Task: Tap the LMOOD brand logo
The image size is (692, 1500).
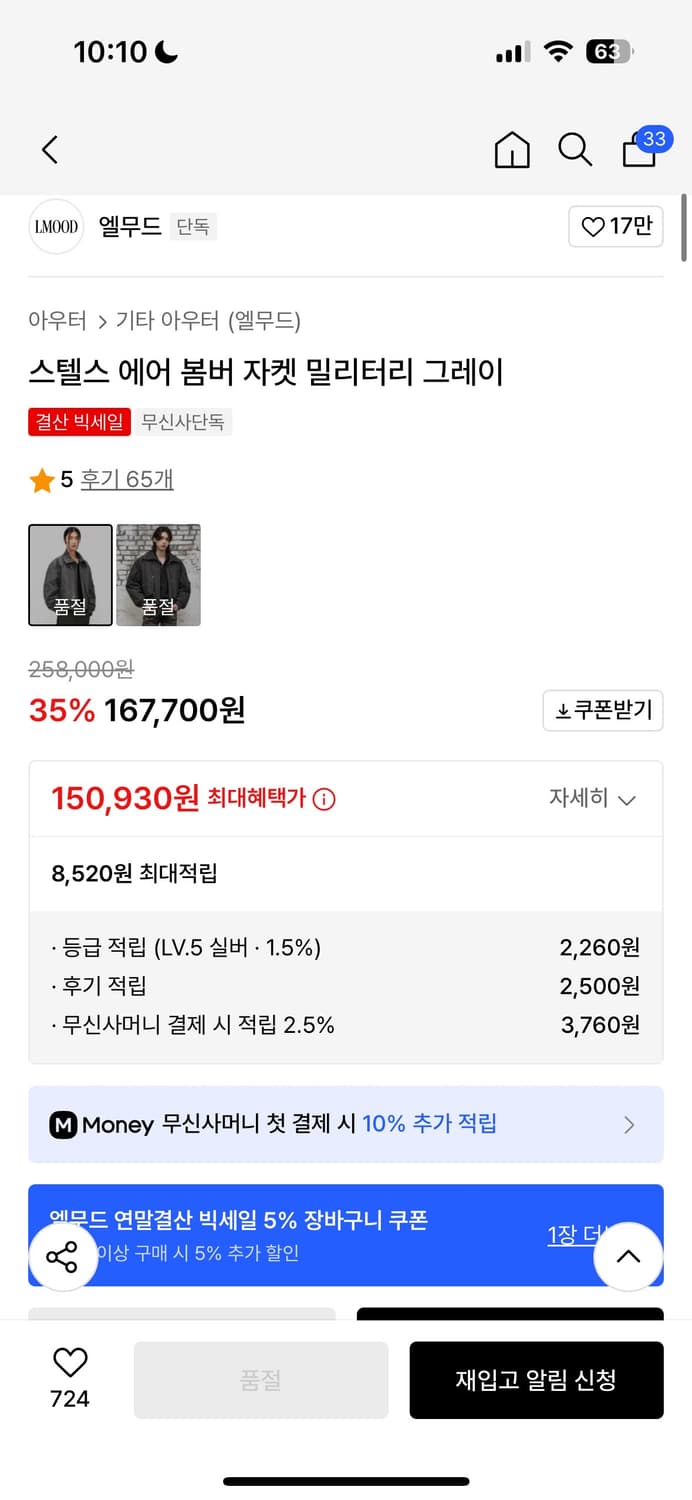Action: pos(56,227)
